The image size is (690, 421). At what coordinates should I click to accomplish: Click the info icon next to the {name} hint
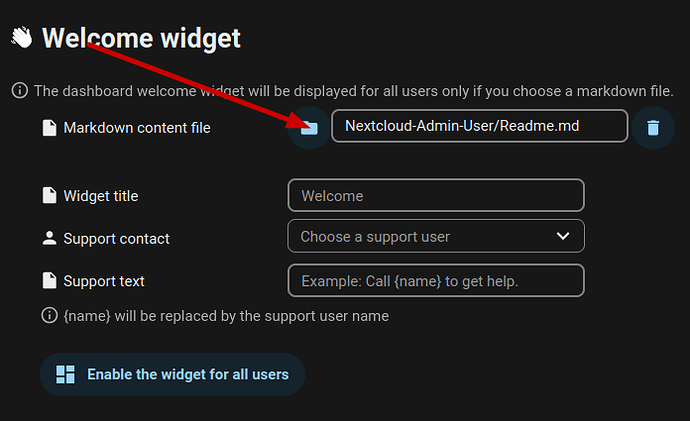point(48,316)
